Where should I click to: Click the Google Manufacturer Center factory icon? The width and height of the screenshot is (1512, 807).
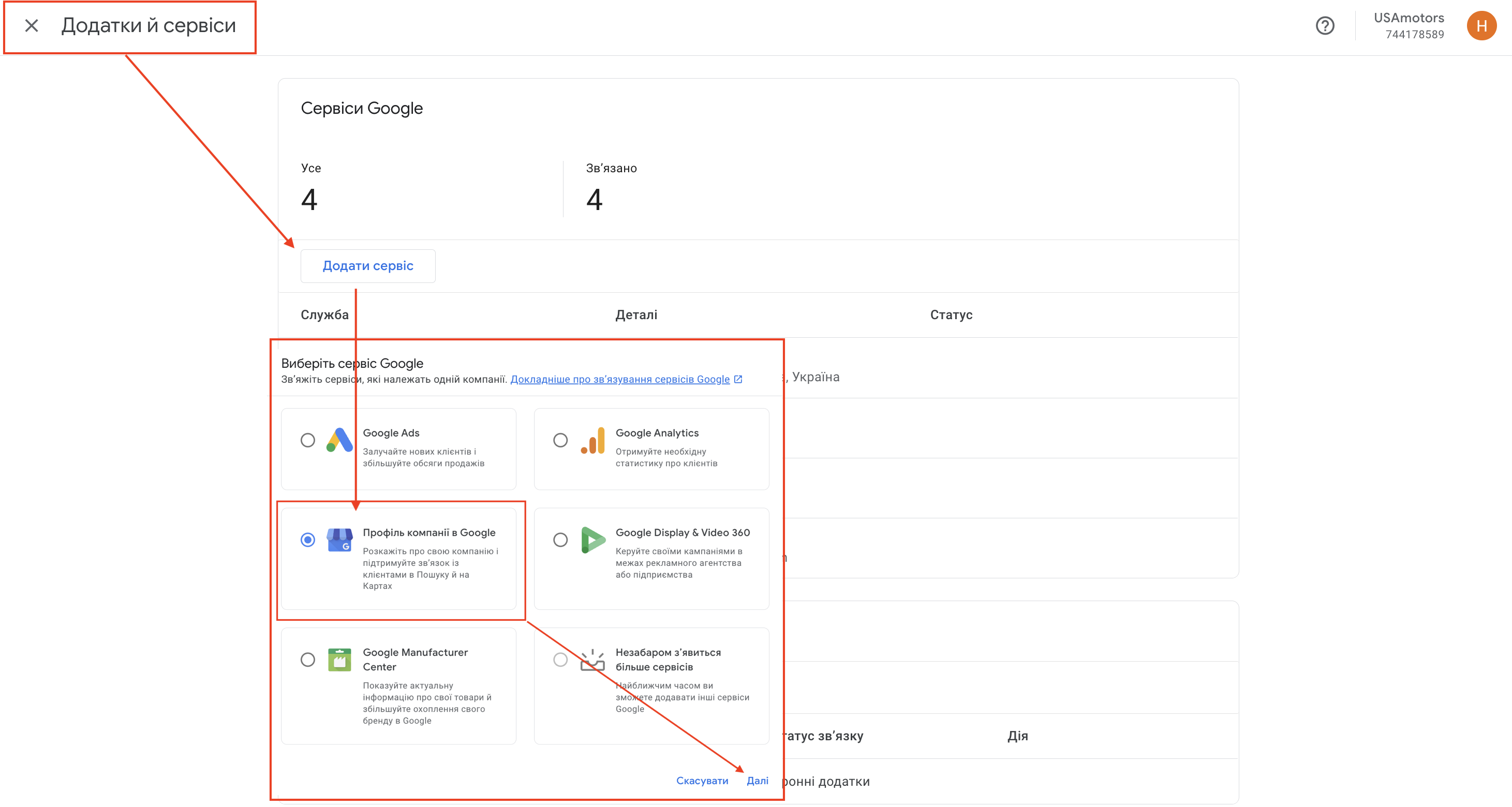339,660
